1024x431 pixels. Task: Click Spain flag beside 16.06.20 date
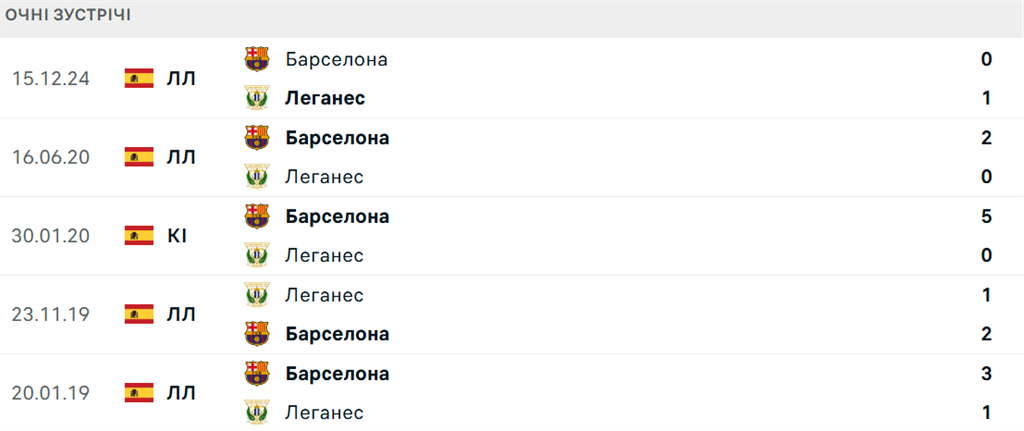click(x=139, y=157)
